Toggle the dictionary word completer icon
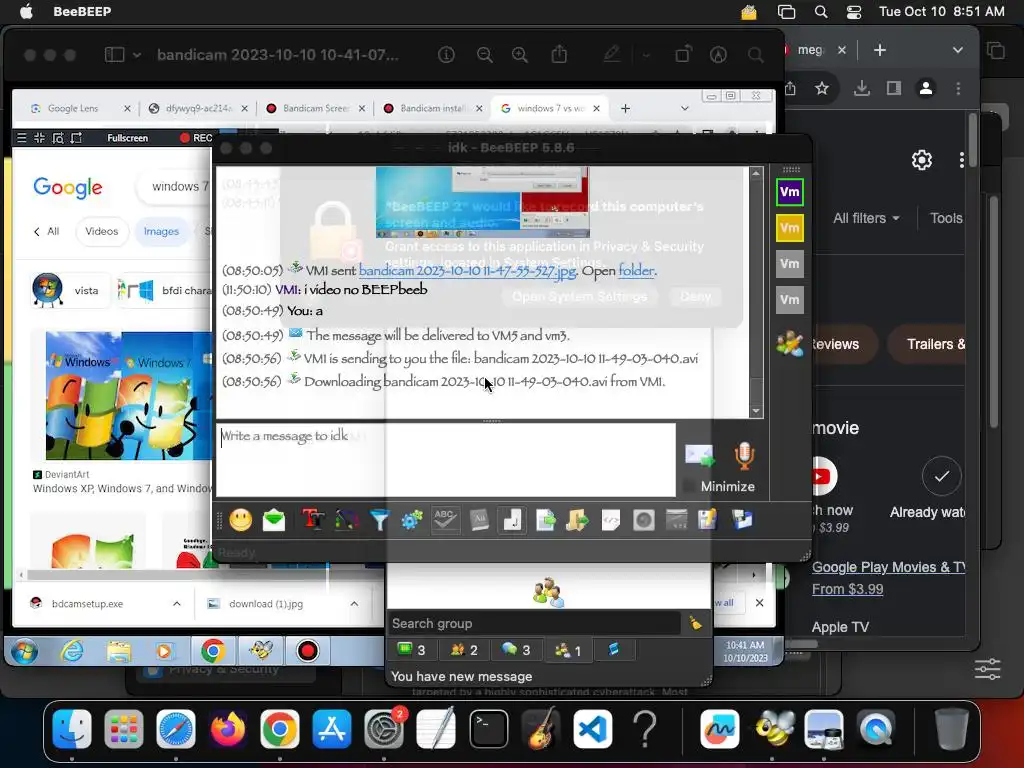This screenshot has height=768, width=1024. pyautogui.click(x=479, y=520)
